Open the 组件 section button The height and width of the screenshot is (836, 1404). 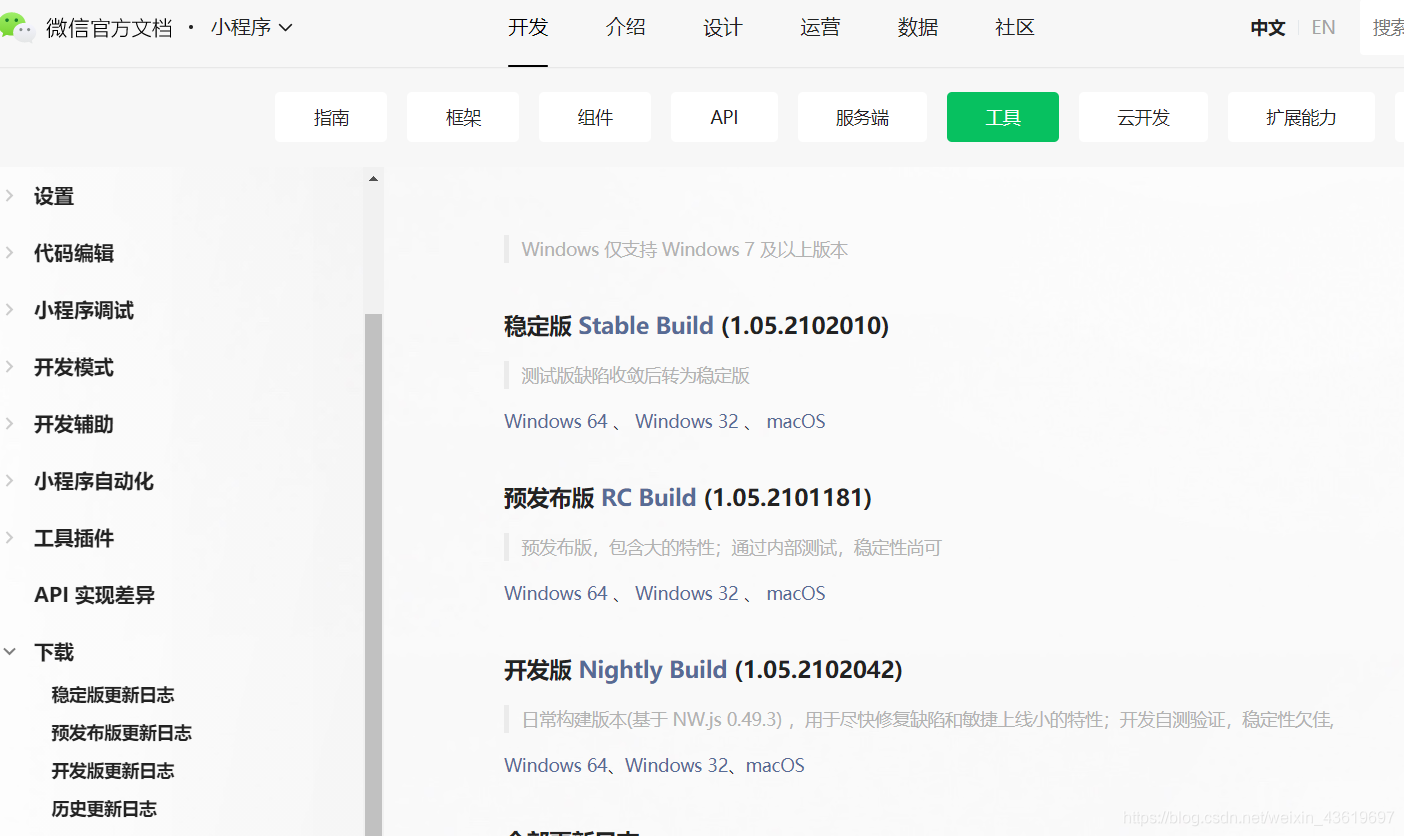pyautogui.click(x=595, y=117)
